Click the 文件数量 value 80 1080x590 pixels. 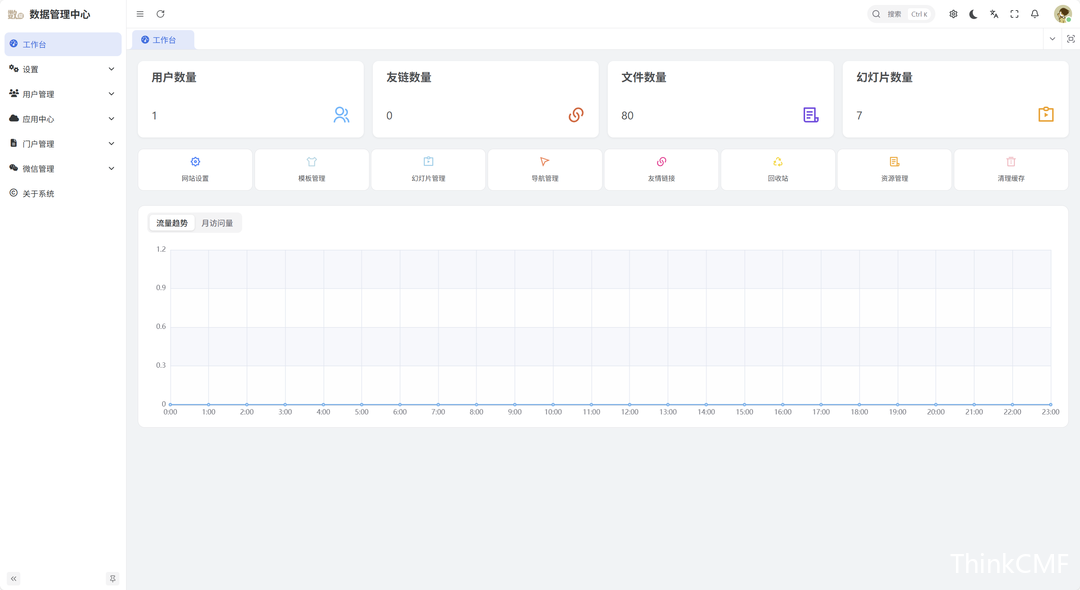point(627,116)
